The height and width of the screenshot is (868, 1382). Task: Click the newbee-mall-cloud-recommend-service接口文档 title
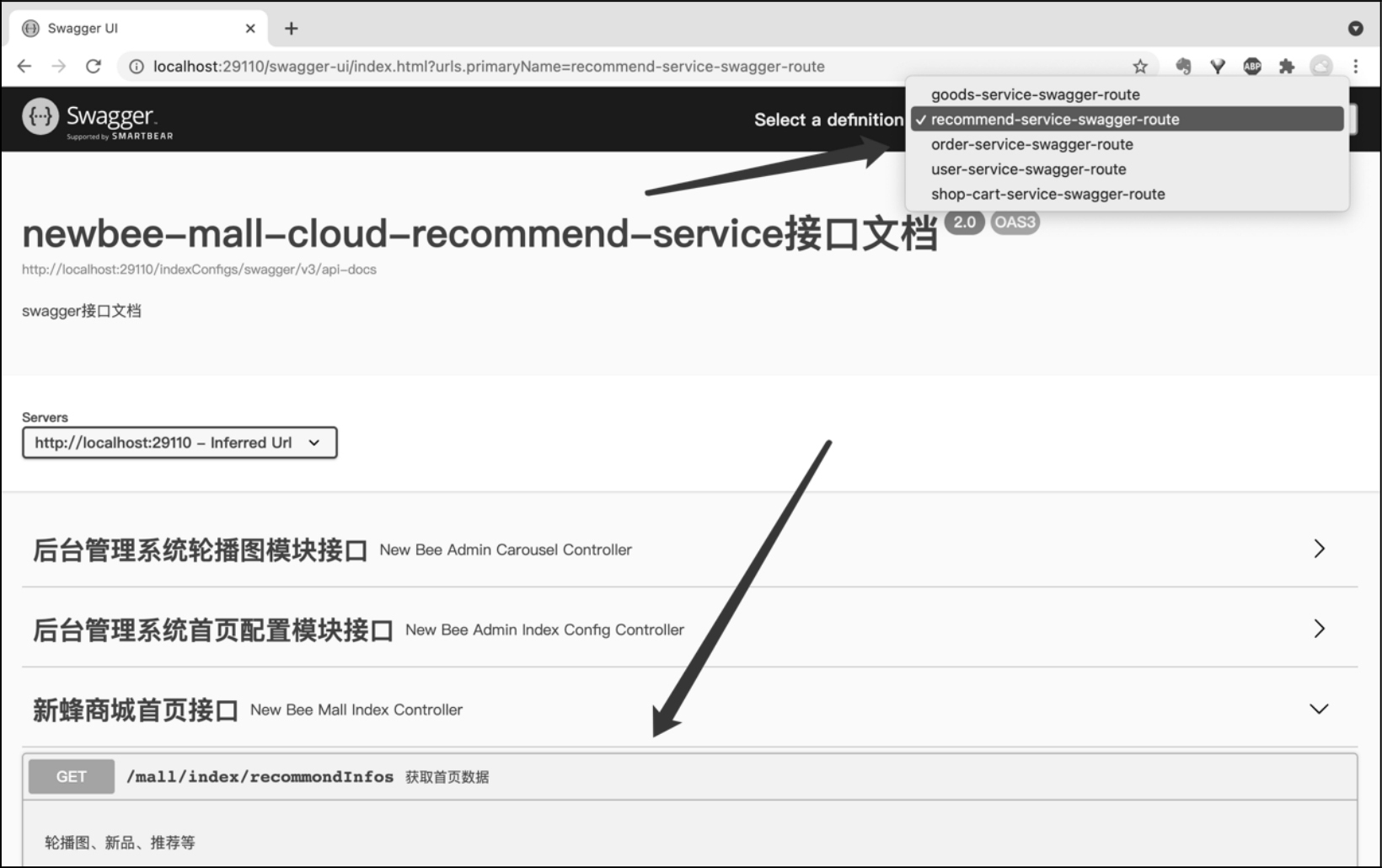click(x=479, y=233)
